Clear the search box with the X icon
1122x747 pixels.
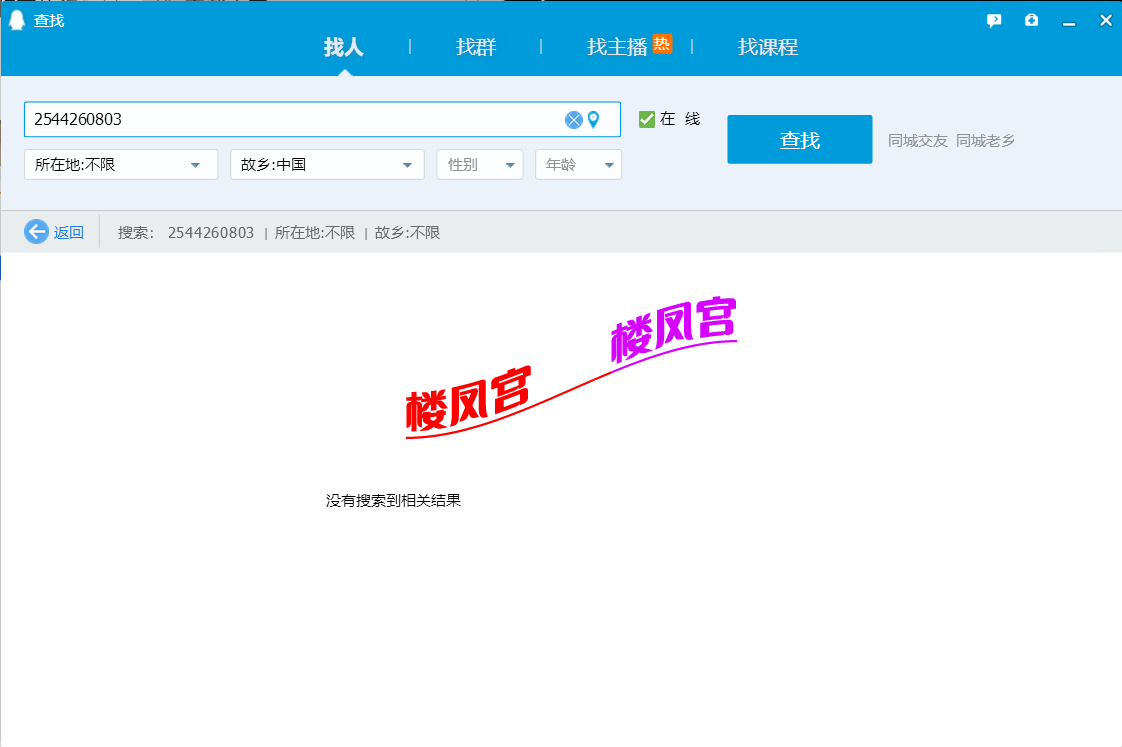573,119
